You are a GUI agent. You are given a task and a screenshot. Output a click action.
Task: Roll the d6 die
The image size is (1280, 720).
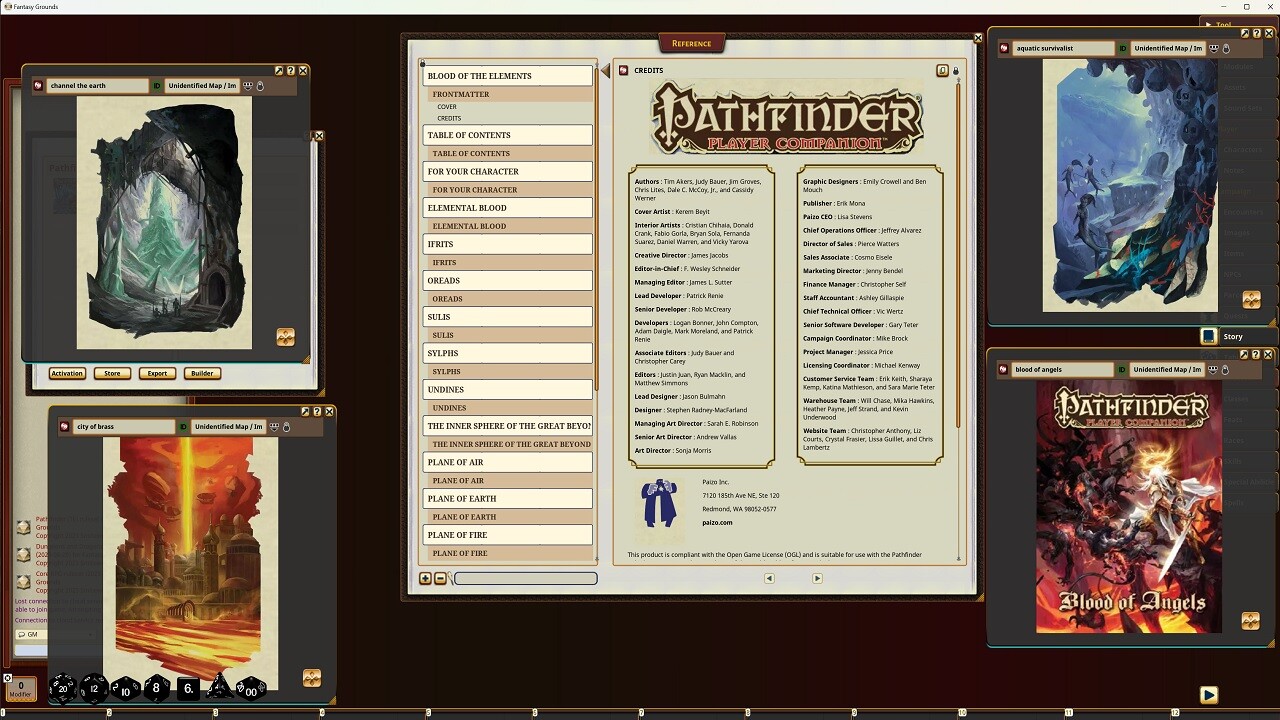pos(188,688)
